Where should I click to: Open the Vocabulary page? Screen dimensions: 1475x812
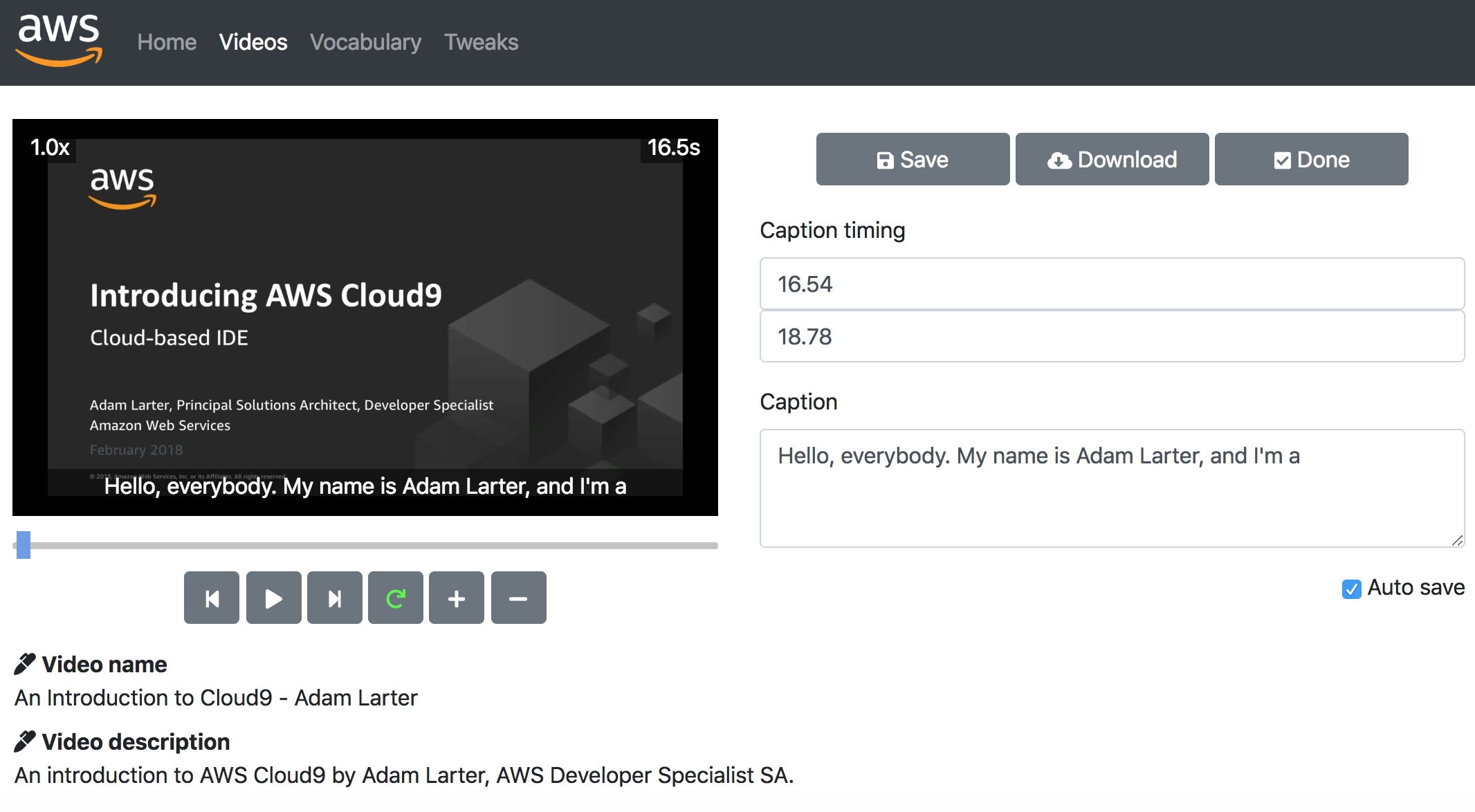coord(365,42)
